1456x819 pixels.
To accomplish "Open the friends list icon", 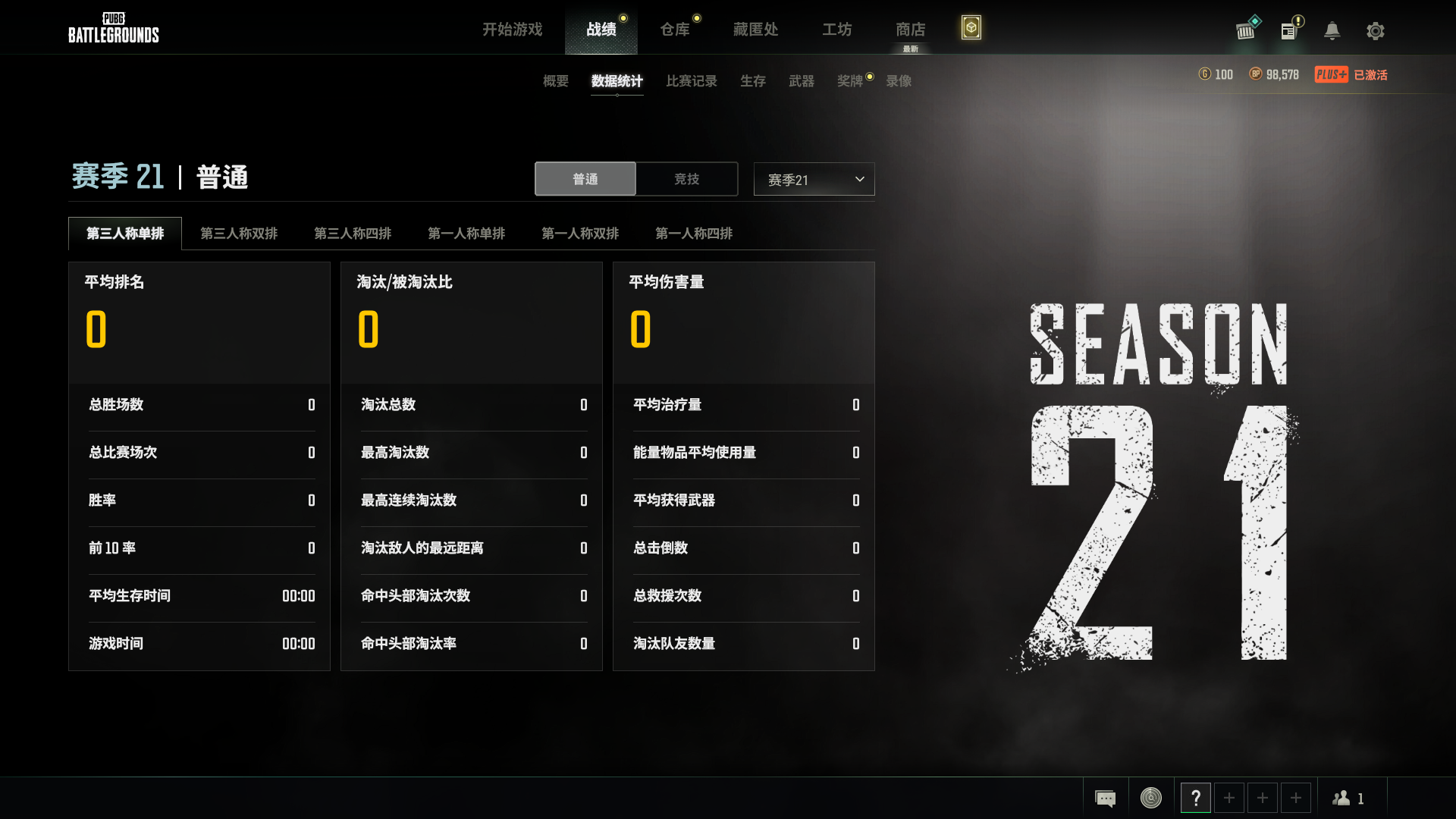I will 1348,798.
